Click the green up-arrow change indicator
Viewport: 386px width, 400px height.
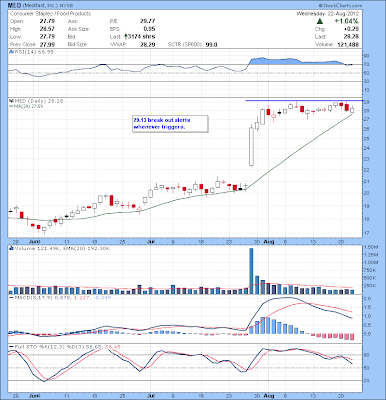point(320,22)
